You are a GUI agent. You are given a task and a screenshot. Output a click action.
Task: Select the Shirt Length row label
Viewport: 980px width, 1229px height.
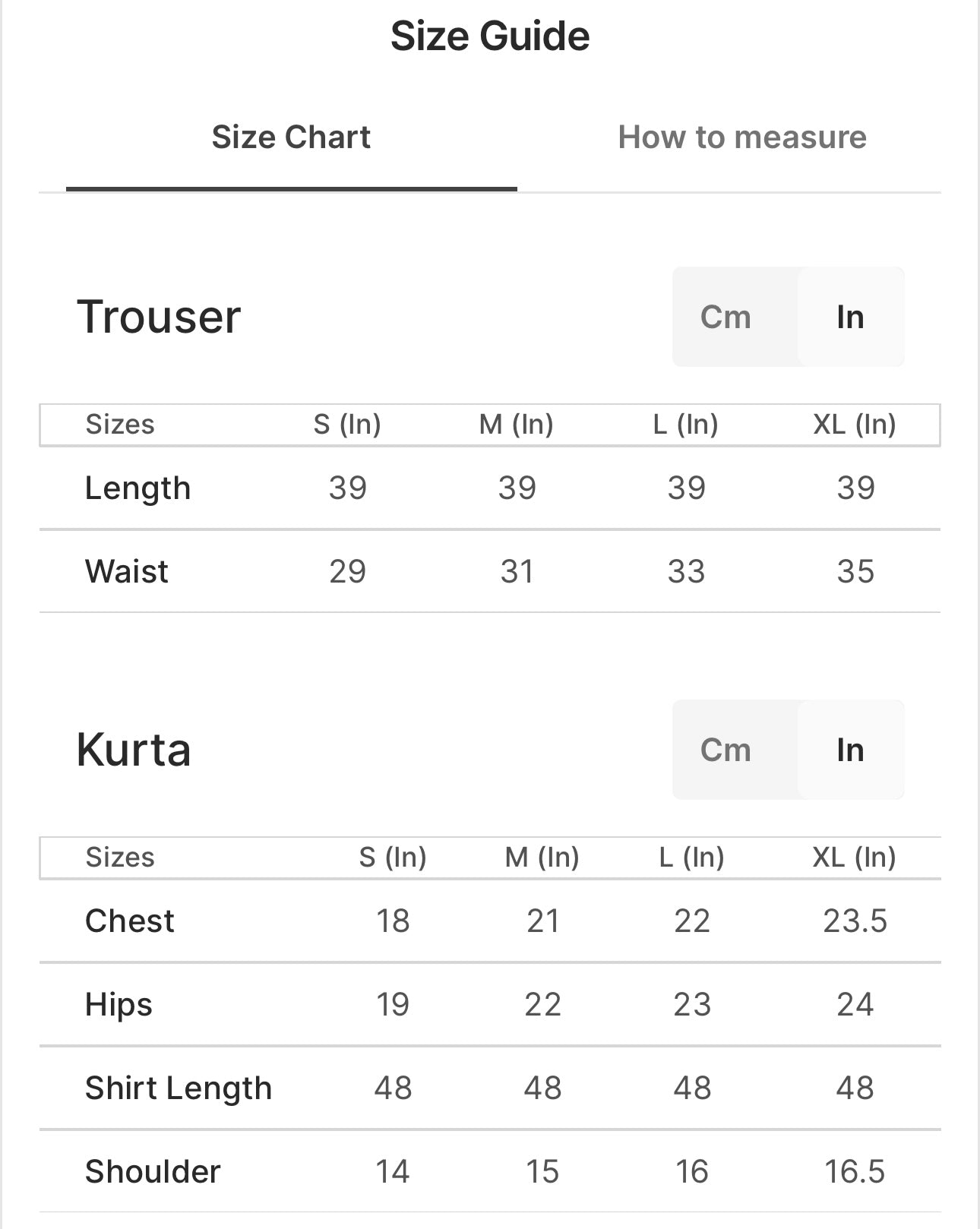point(179,1088)
